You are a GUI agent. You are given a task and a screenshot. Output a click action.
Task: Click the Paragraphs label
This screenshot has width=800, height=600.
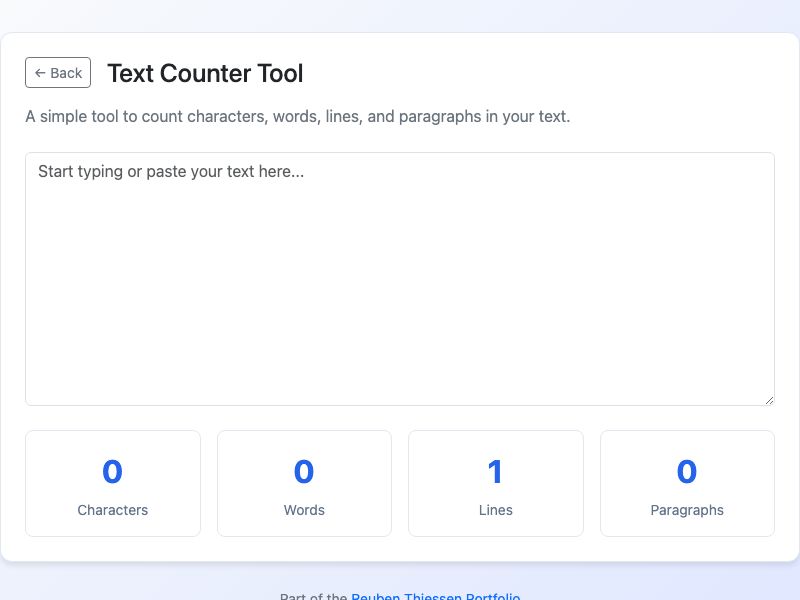coord(687,510)
